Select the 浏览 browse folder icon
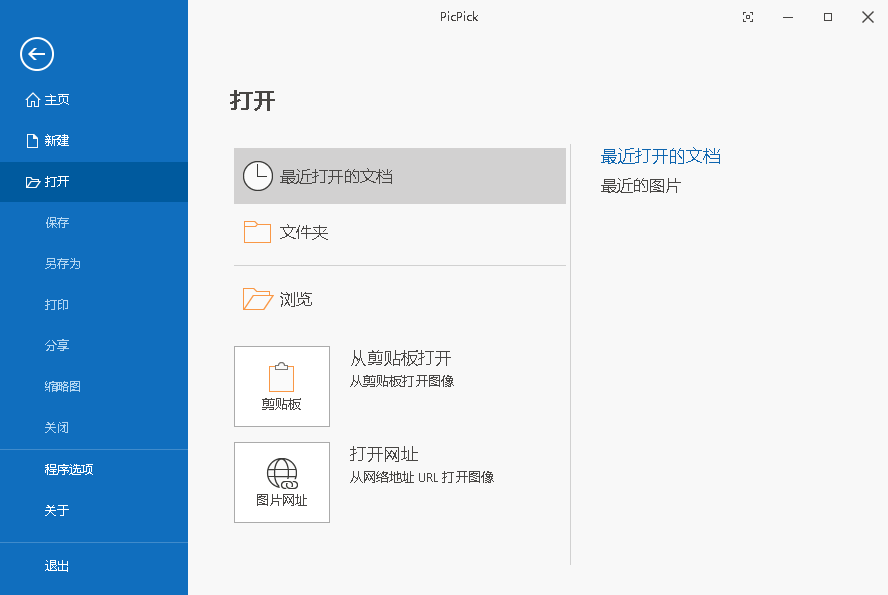 click(258, 298)
